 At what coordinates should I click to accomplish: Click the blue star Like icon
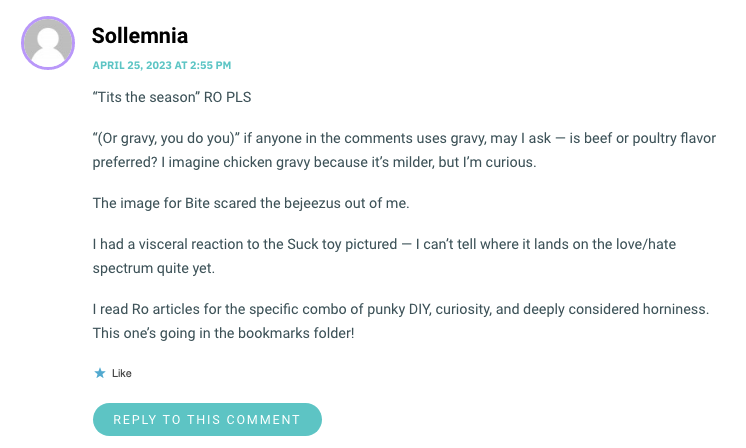click(100, 373)
